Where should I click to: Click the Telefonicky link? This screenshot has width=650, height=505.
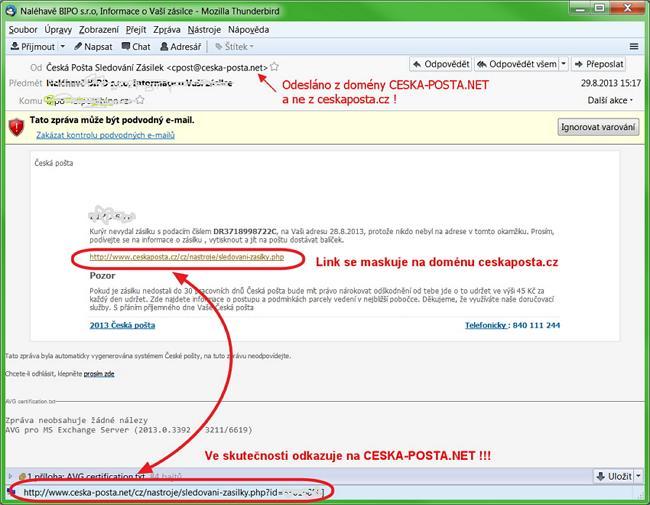coord(486,325)
